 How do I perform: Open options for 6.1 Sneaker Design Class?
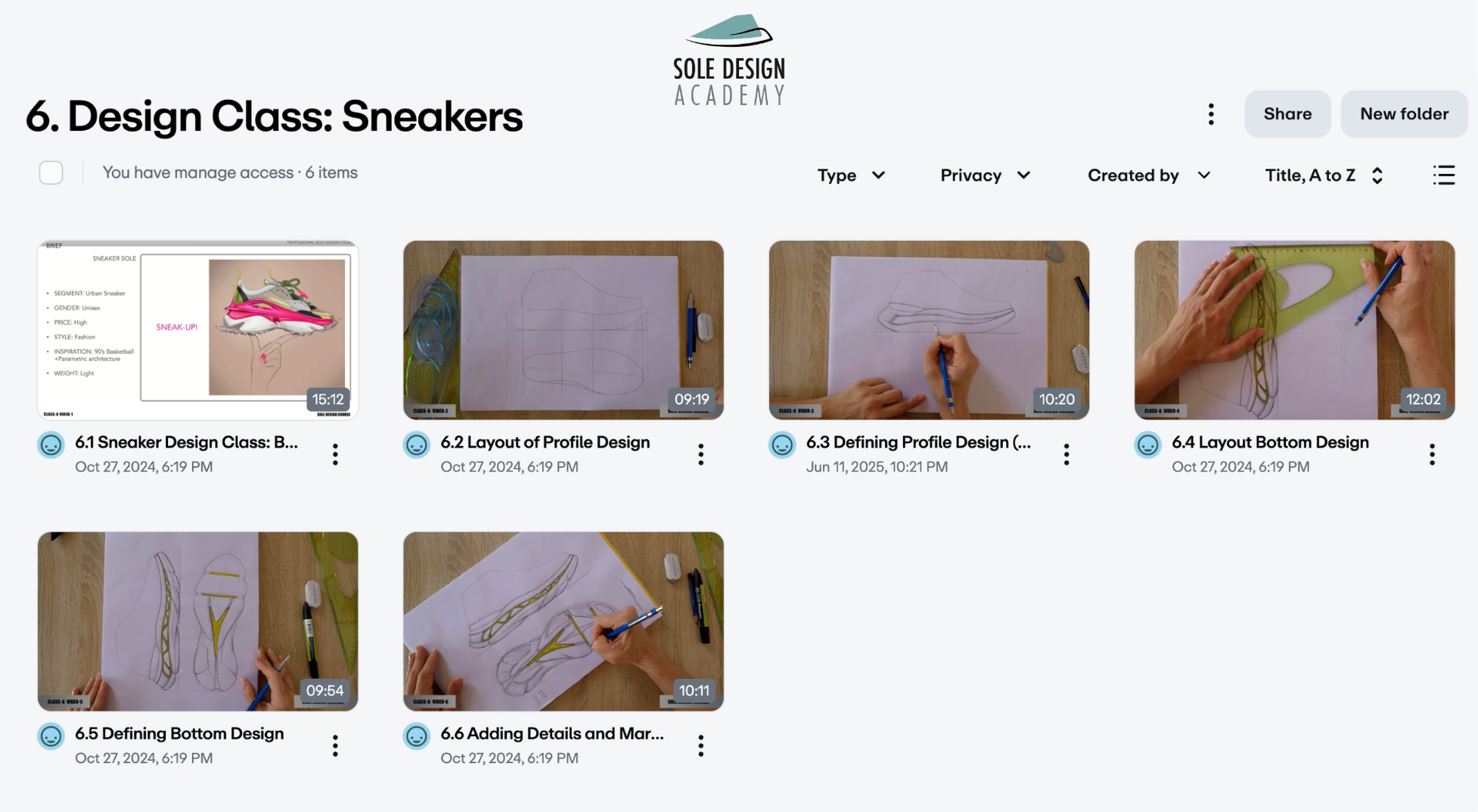pyautogui.click(x=335, y=454)
